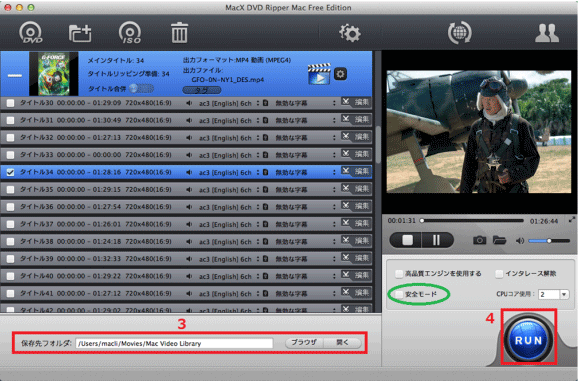This screenshot has height=381, width=579.
Task: Enable deinterlacing checkbox
Action: 499,274
